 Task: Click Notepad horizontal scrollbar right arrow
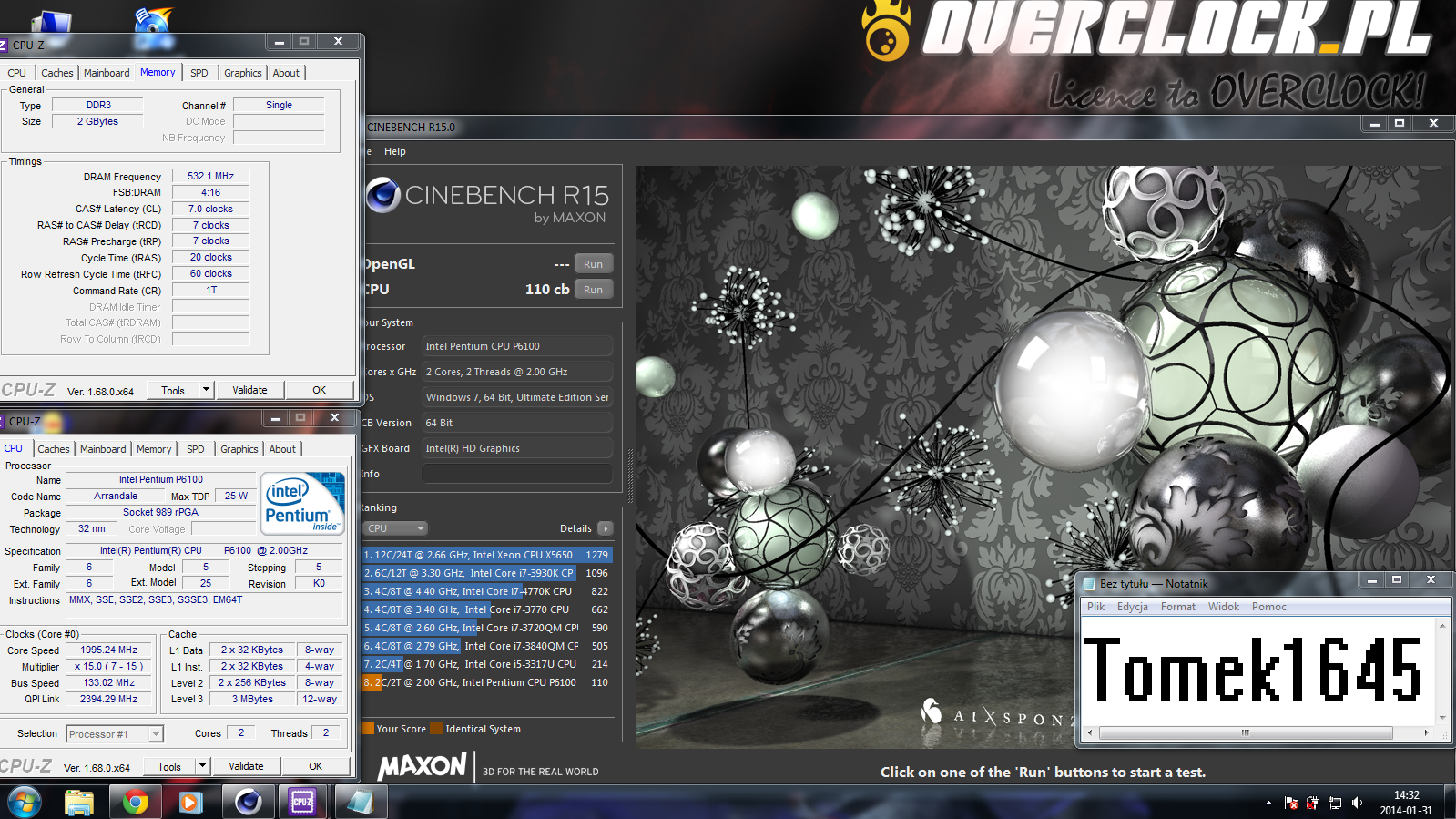(x=1426, y=732)
